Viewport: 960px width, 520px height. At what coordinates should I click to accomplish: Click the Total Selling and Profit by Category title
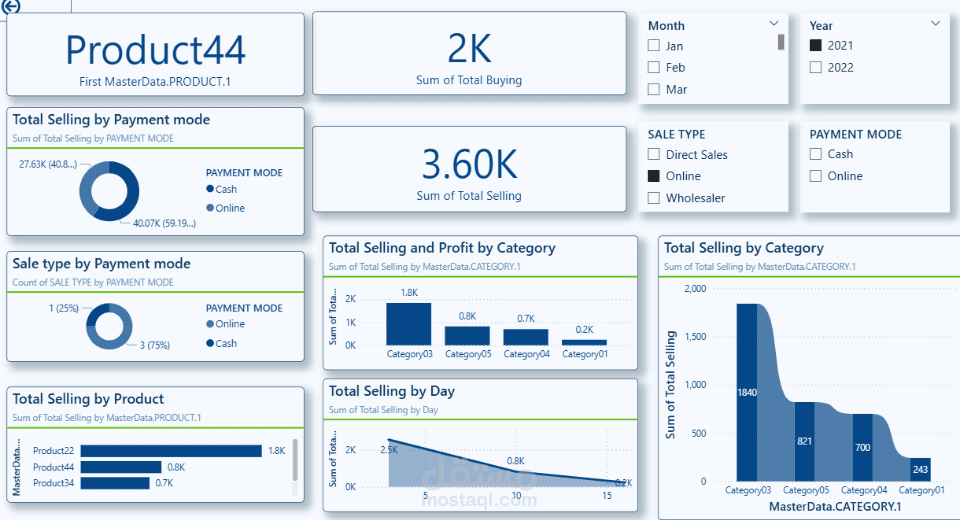click(x=442, y=248)
